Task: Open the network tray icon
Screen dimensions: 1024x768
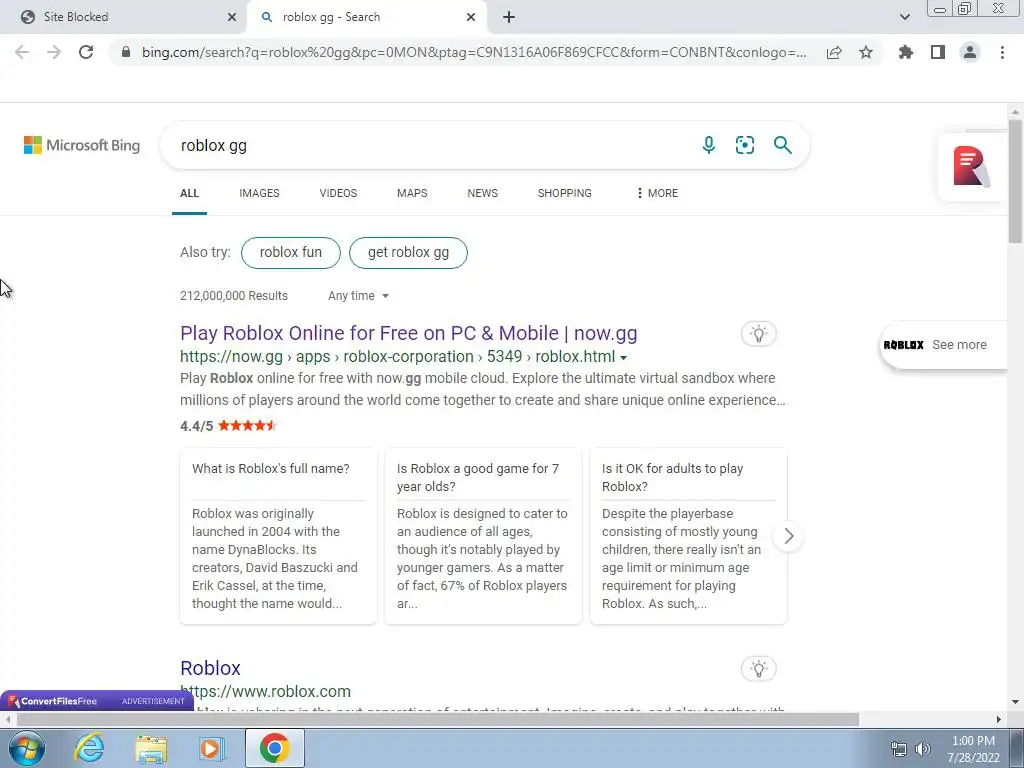Action: [899, 749]
